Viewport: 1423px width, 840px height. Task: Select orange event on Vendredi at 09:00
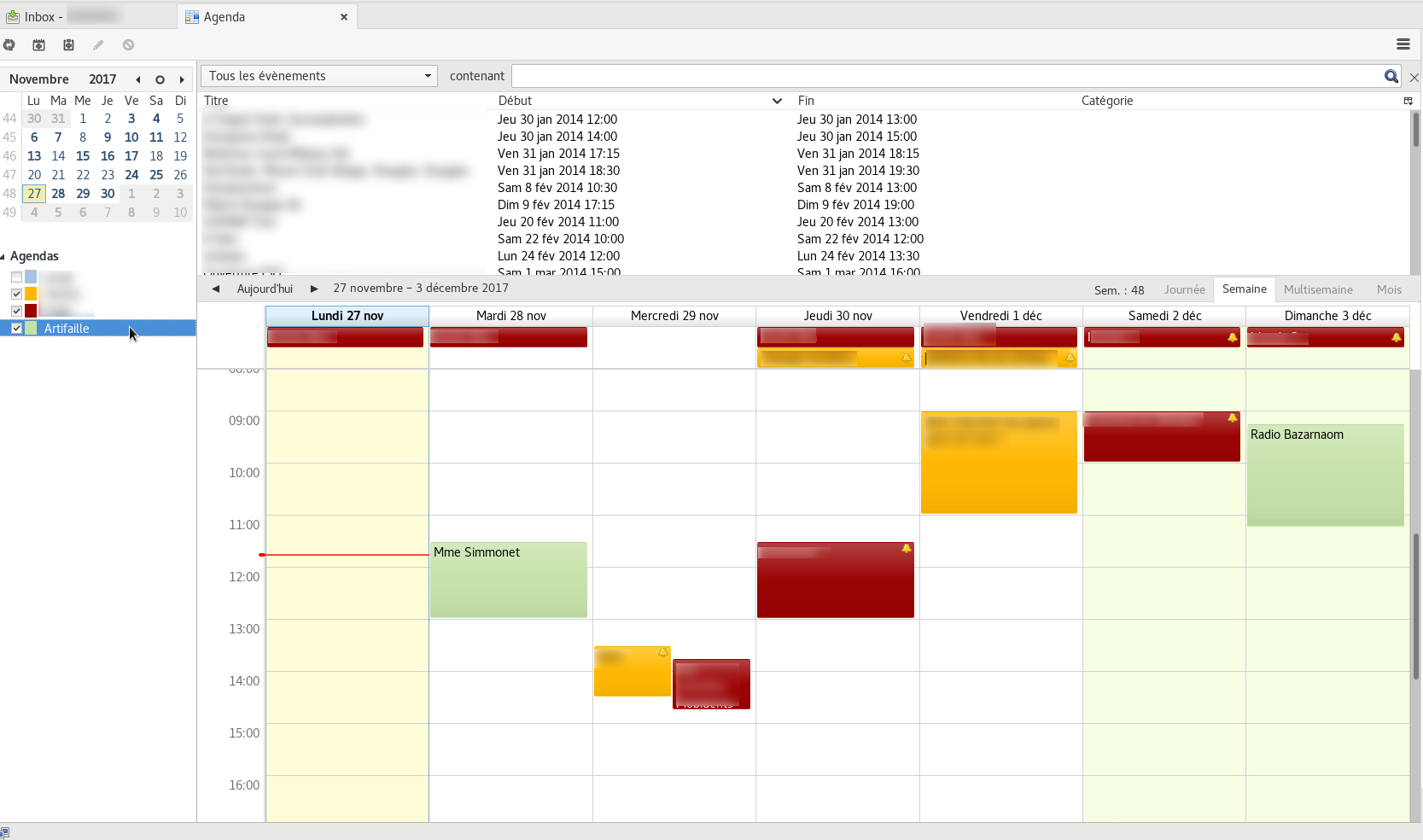[999, 463]
